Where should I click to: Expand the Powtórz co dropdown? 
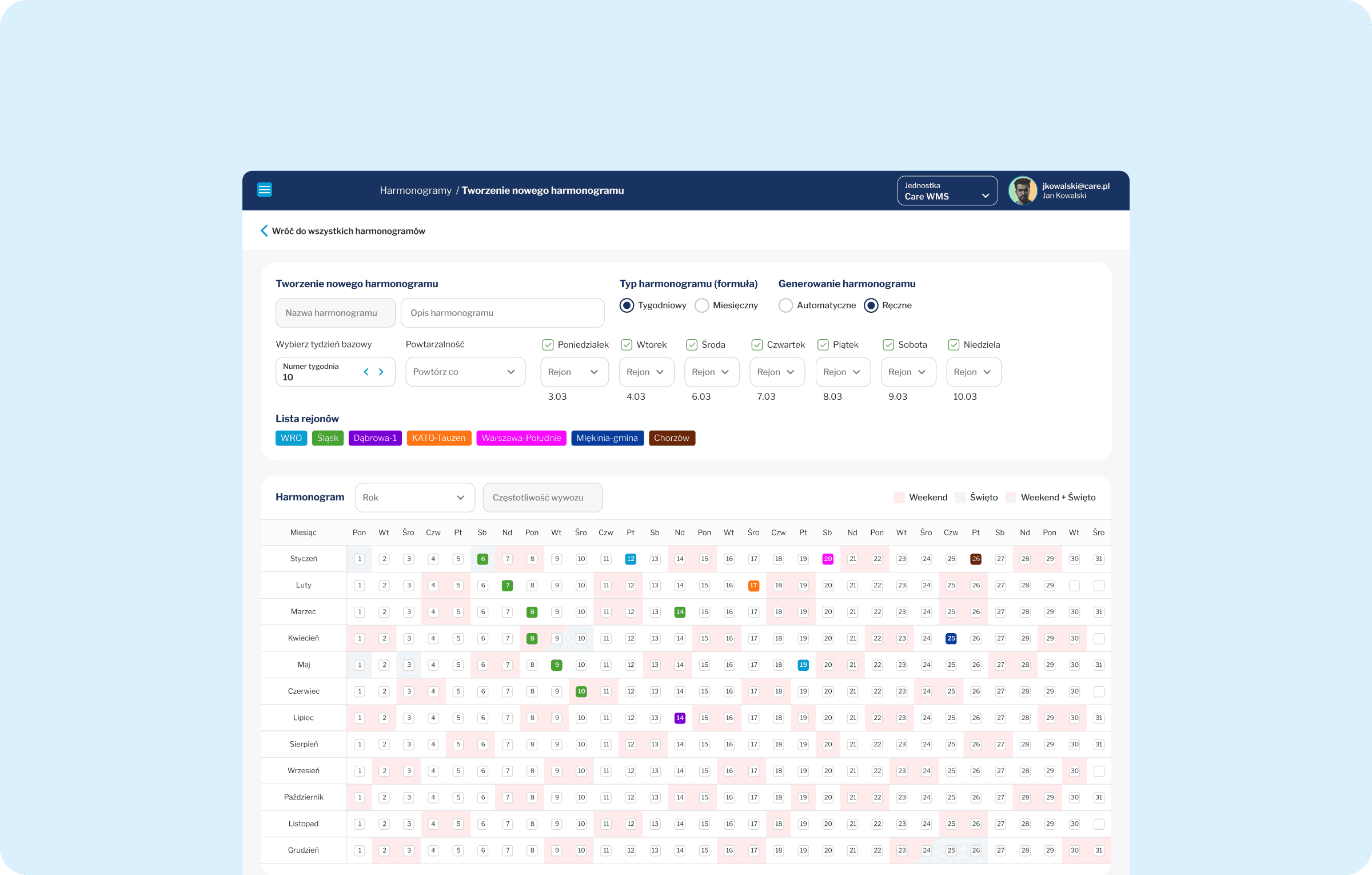pos(465,372)
